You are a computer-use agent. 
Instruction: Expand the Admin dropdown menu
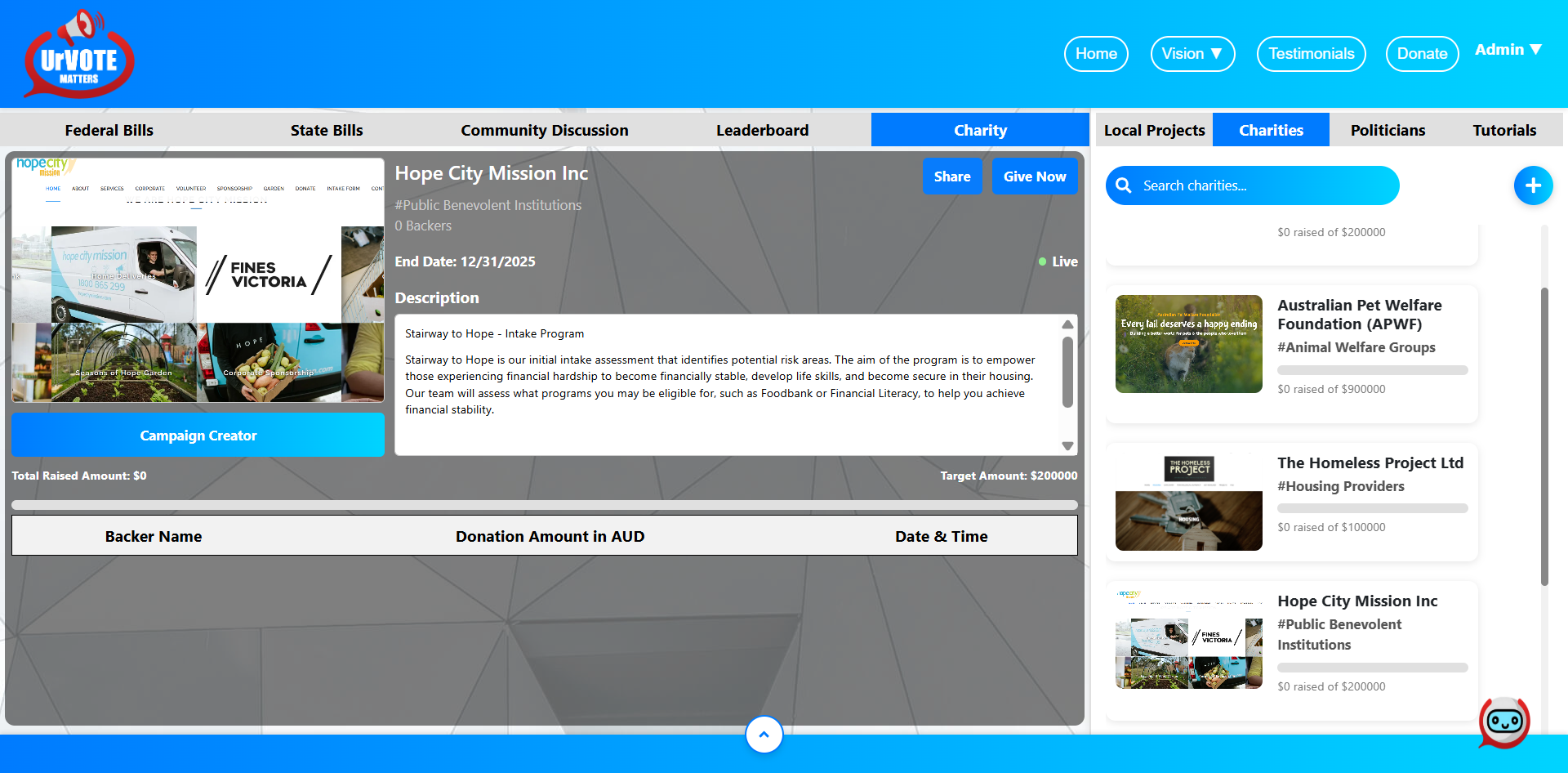click(1508, 50)
